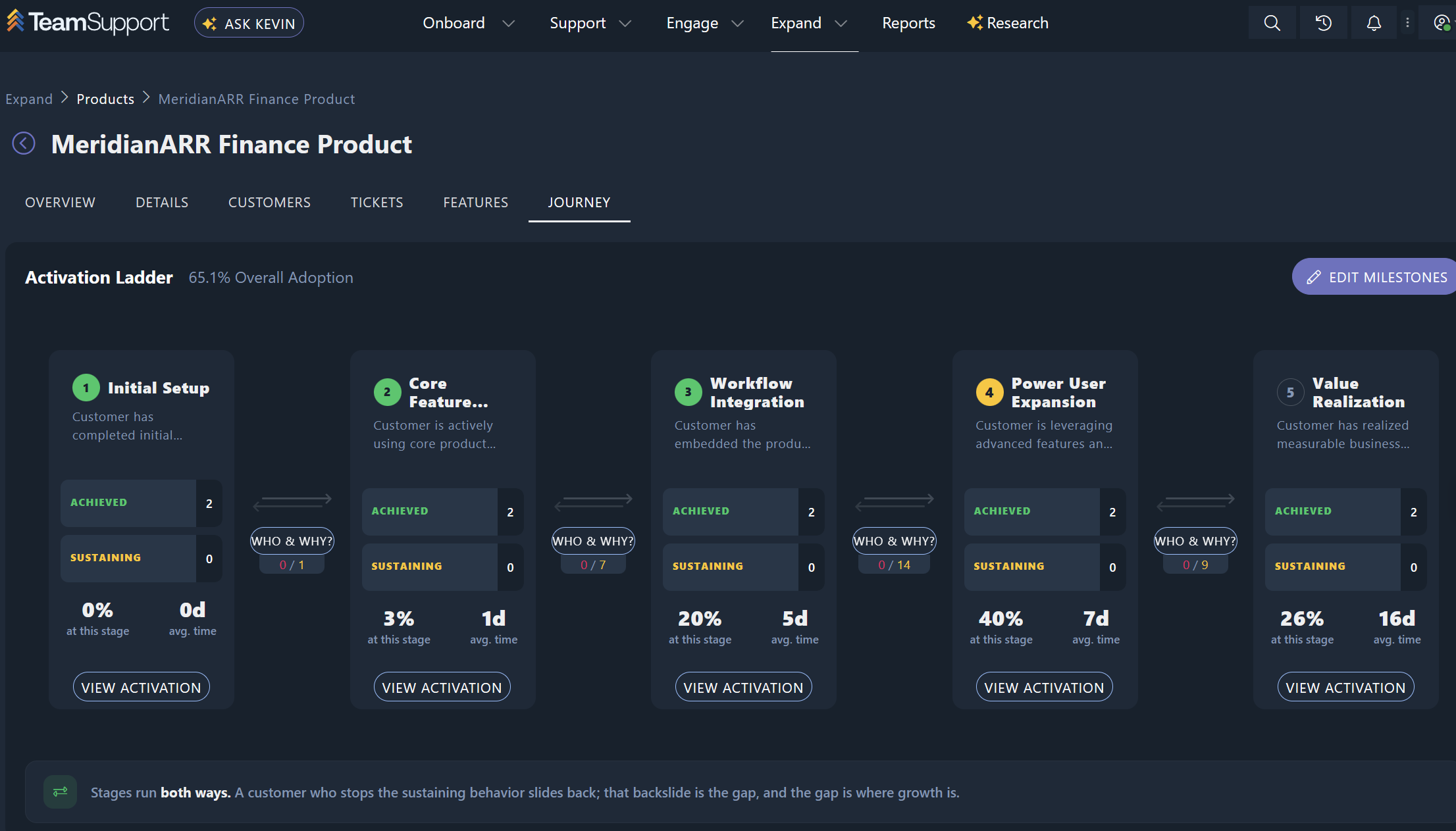The image size is (1456, 831).
Task: Click Achieved row in Power User Expansion
Action: (1045, 511)
